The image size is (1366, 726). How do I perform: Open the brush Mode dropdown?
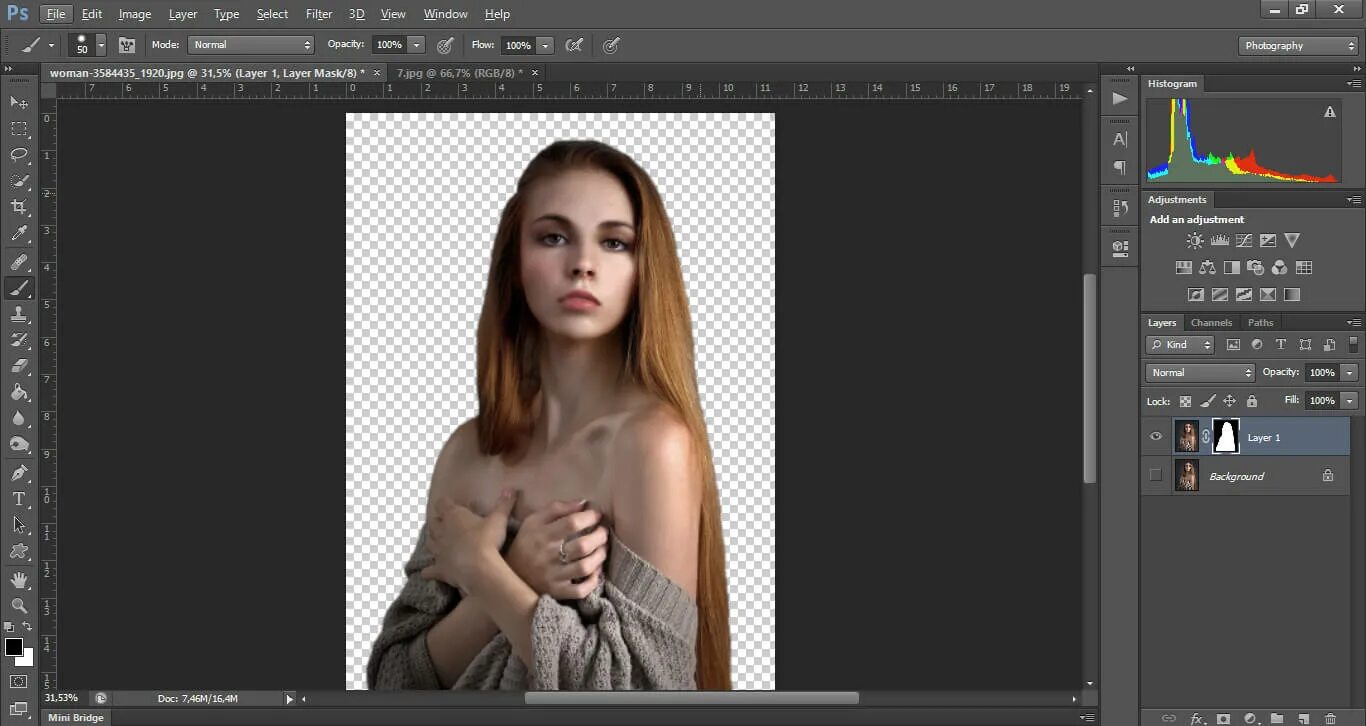251,45
